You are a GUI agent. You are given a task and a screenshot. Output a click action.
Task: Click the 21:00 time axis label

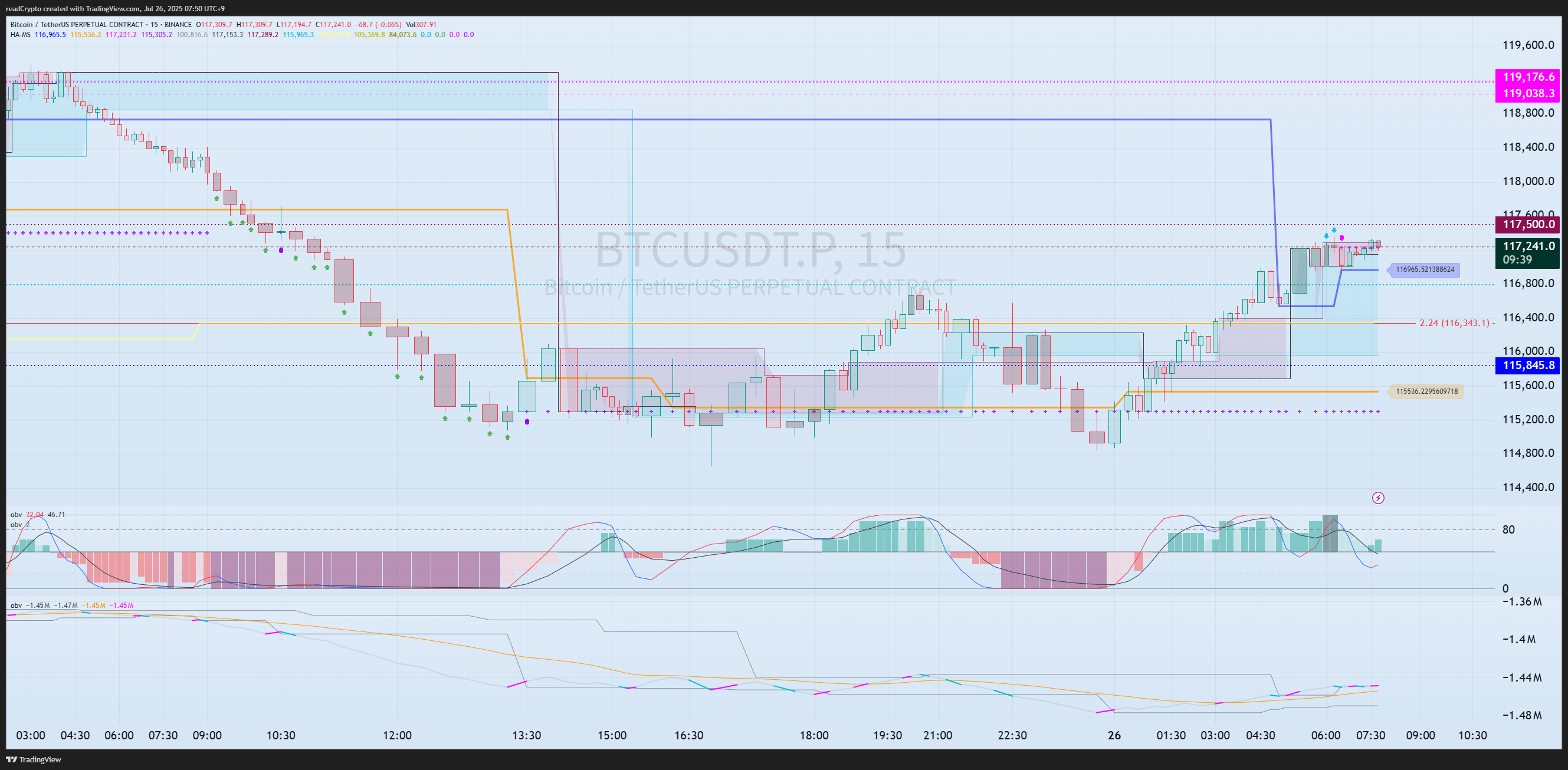[x=937, y=735]
